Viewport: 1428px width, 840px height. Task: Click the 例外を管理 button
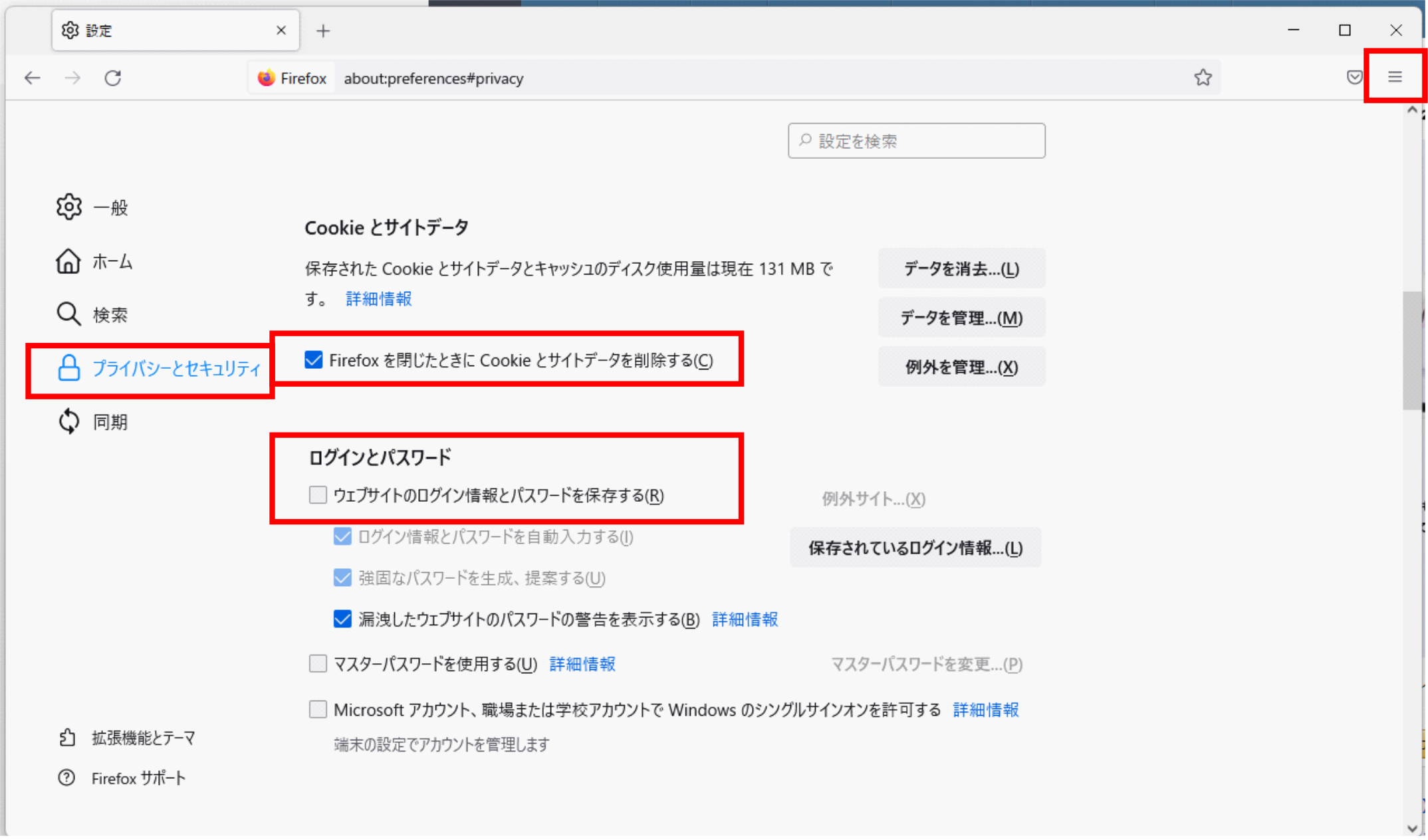[x=961, y=367]
